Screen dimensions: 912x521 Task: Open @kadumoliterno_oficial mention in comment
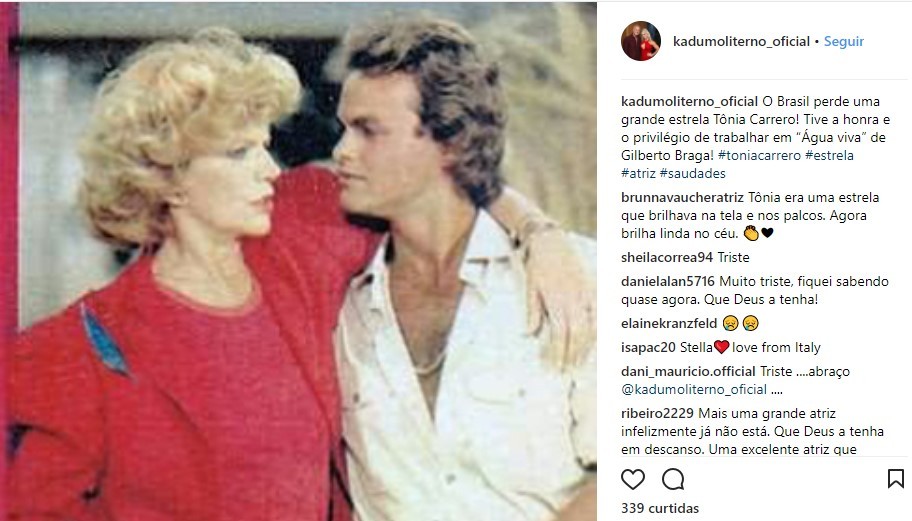click(x=694, y=390)
